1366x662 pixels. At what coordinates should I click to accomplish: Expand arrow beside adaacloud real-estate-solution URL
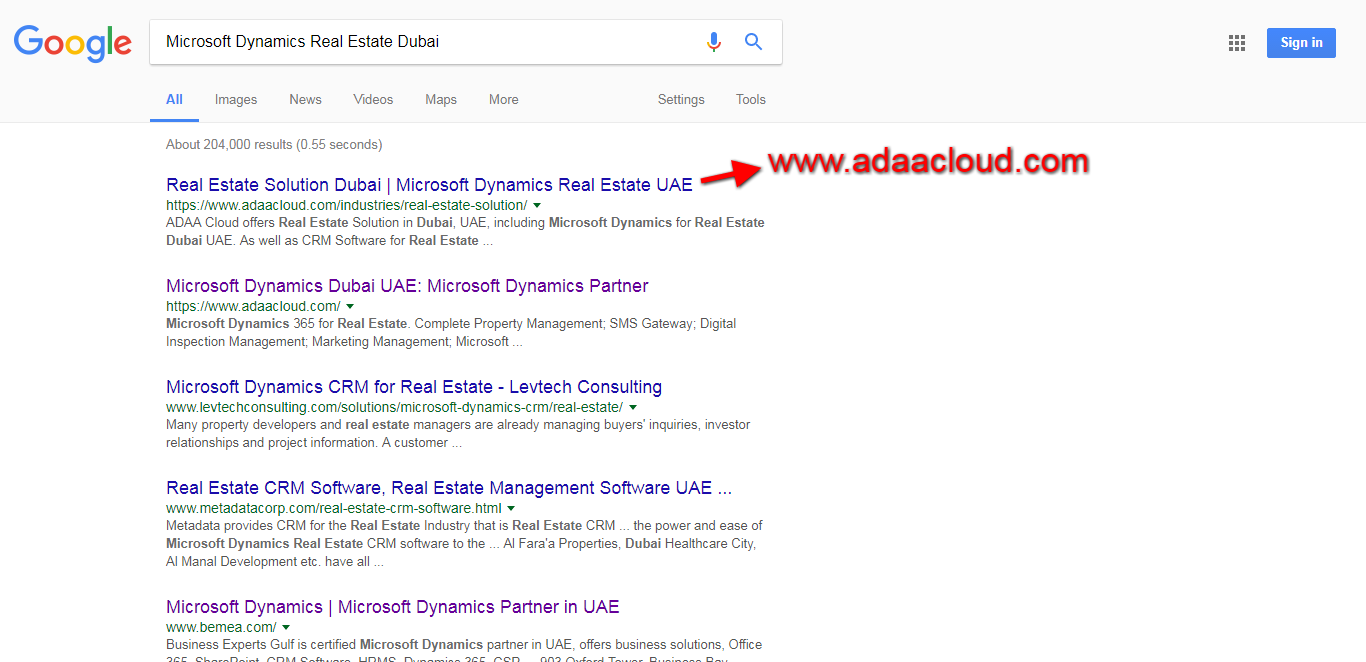537,206
